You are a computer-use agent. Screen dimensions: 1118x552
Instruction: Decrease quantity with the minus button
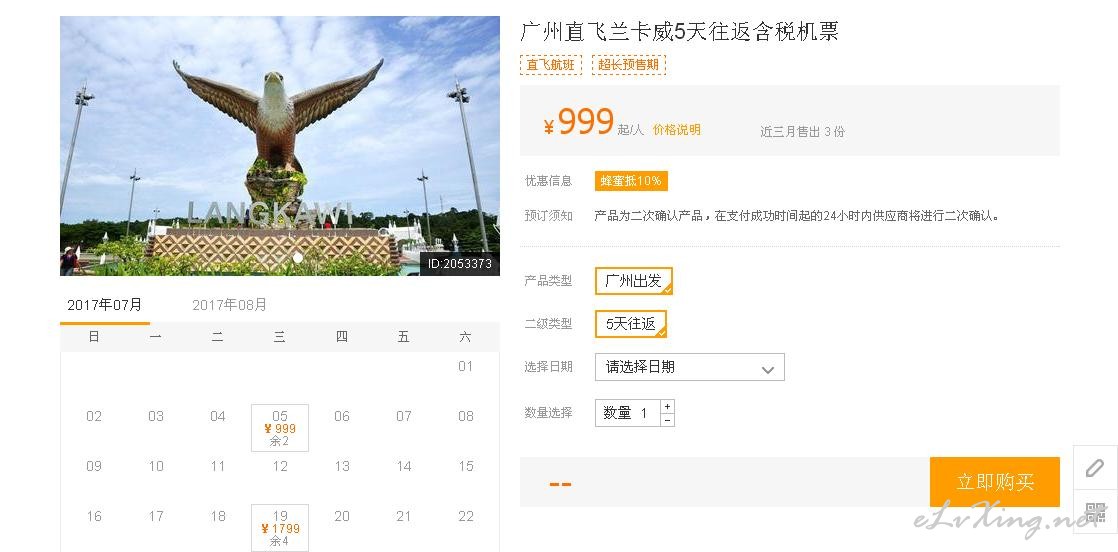click(x=667, y=420)
